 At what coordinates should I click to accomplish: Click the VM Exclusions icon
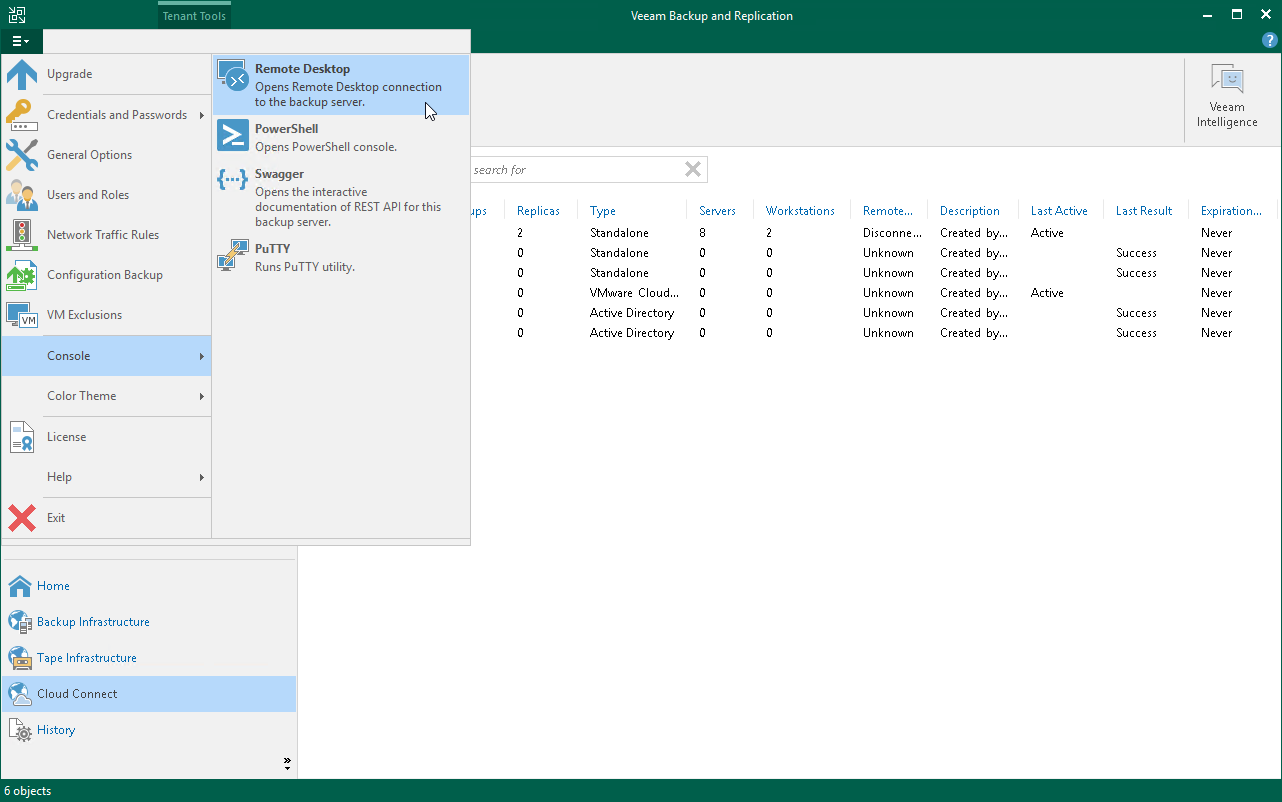pos(22,315)
